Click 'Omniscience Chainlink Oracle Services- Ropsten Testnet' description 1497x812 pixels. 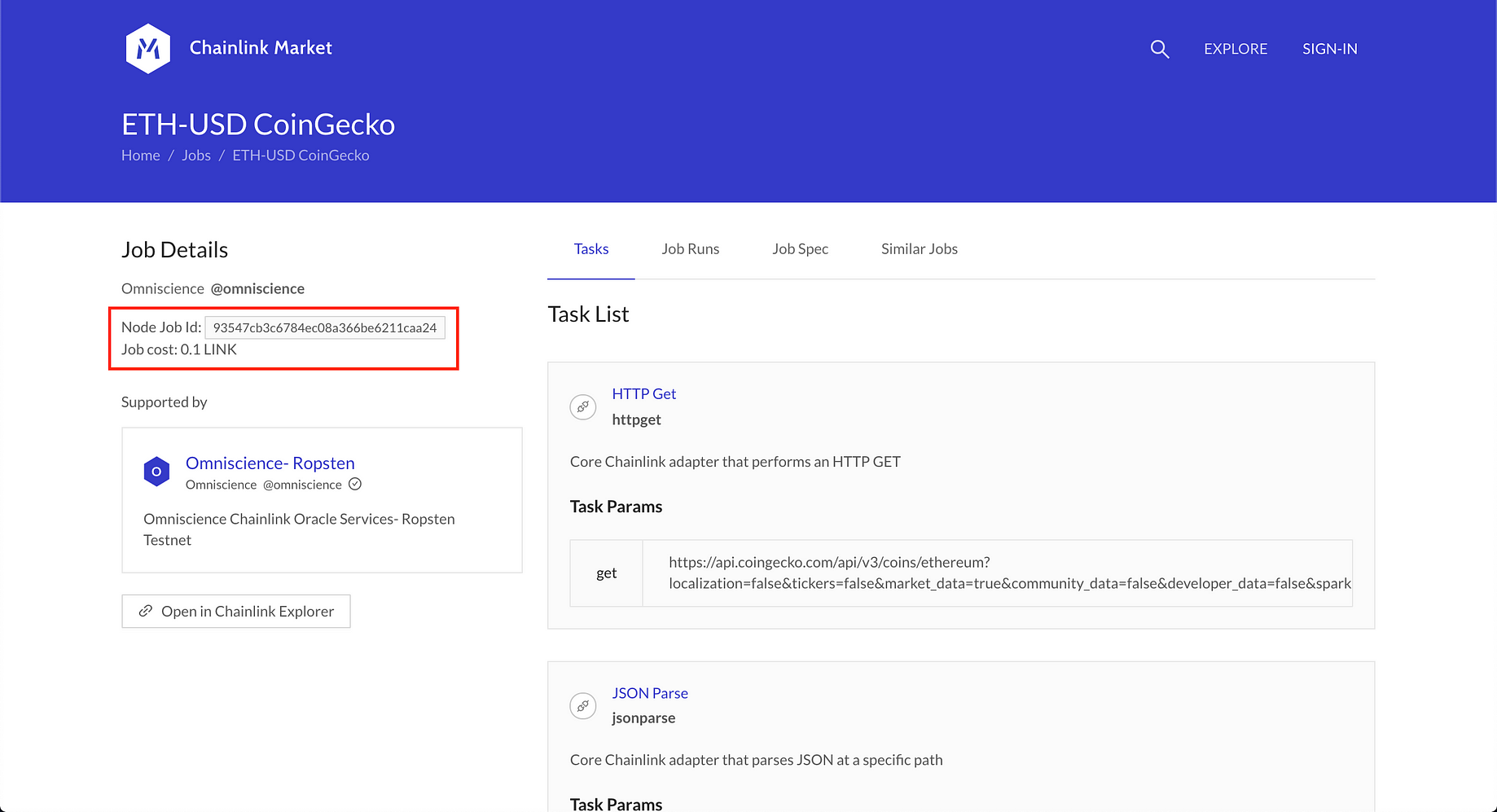tap(299, 529)
